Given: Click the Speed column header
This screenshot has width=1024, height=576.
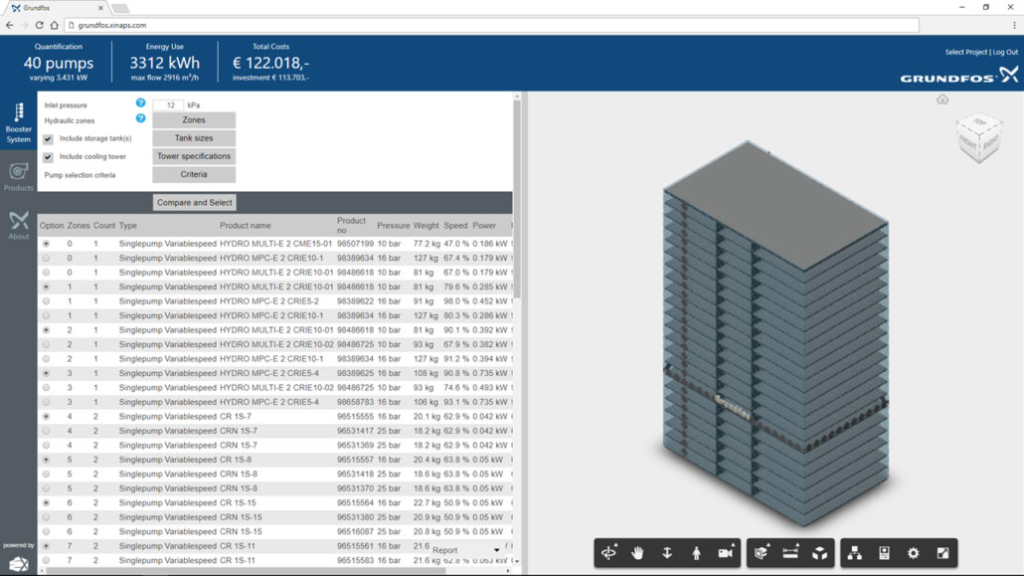Looking at the screenshot, I should pos(455,225).
